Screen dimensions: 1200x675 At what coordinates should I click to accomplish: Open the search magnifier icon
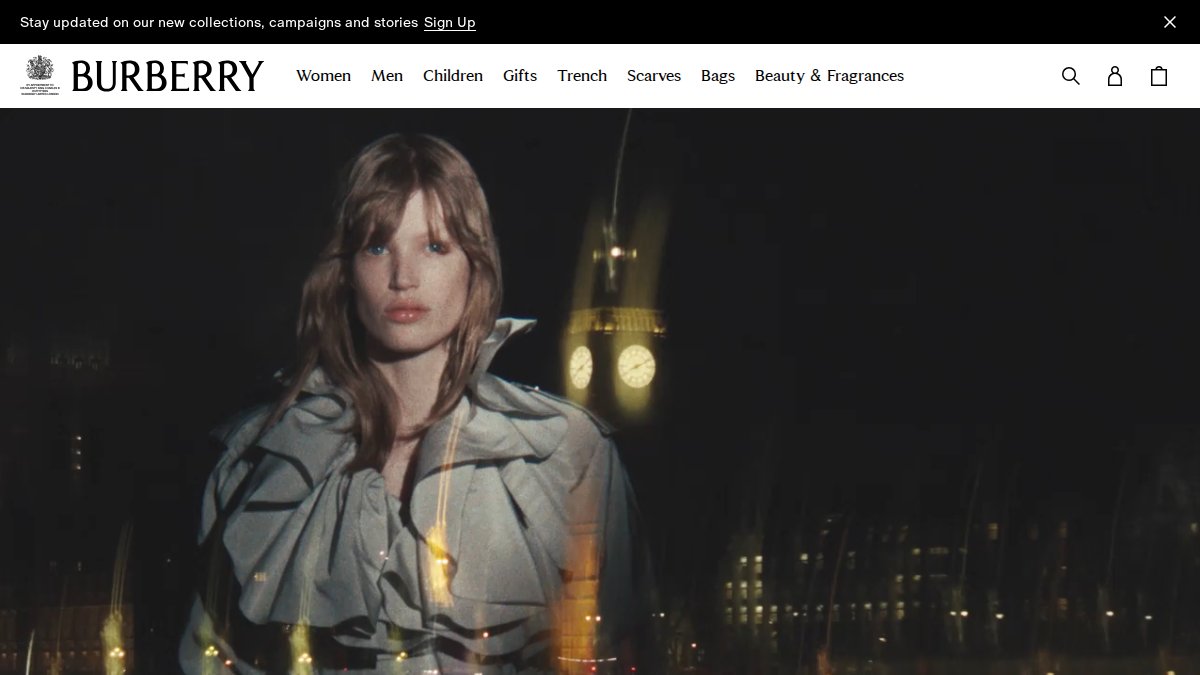1071,76
